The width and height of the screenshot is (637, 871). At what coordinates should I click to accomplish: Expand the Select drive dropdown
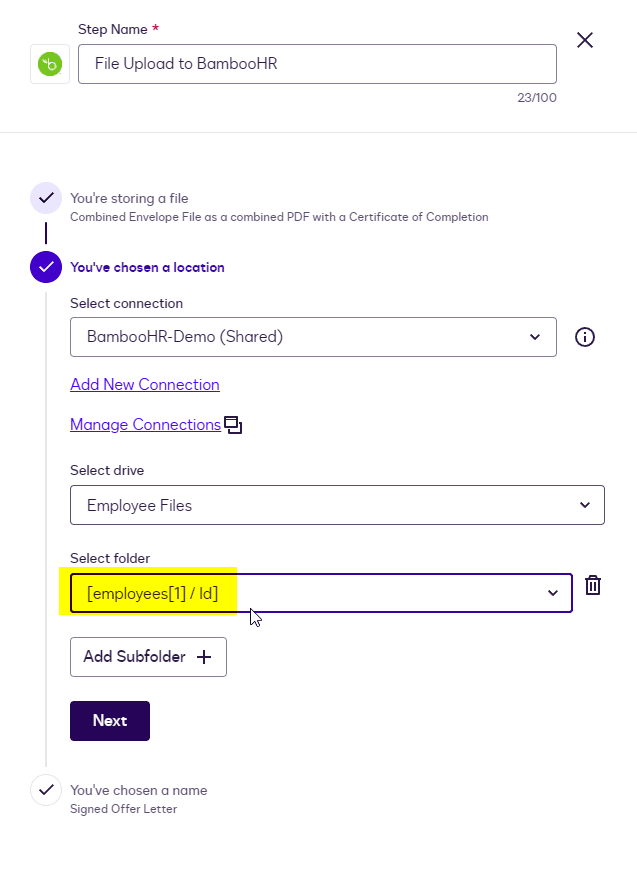(x=337, y=505)
